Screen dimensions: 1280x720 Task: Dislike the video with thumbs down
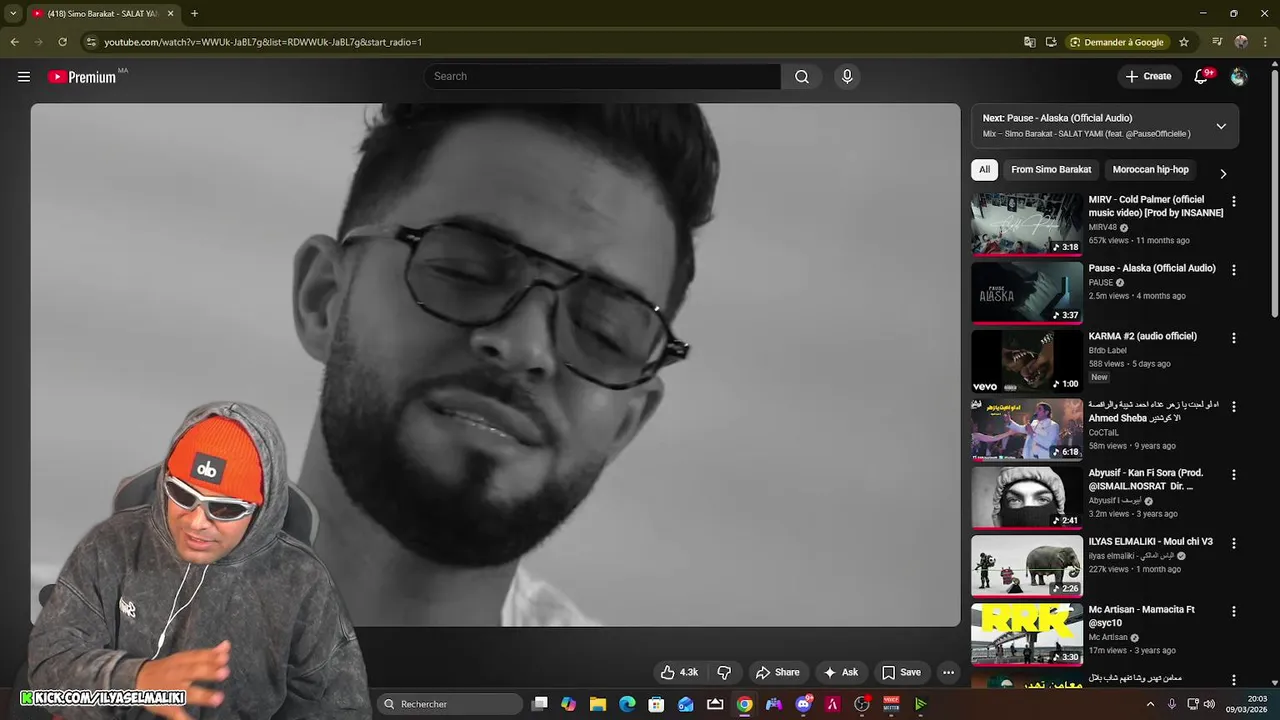tap(724, 672)
